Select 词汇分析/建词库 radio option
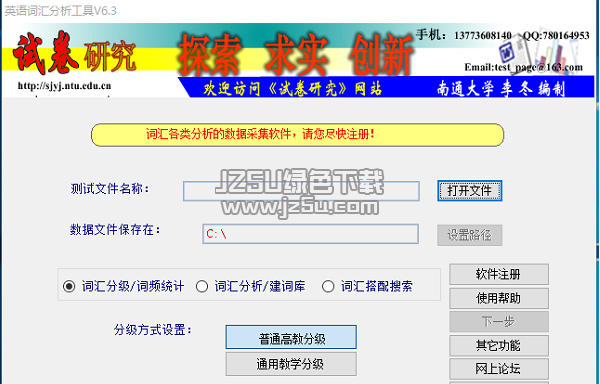Image resolution: width=600 pixels, height=384 pixels. point(251,286)
